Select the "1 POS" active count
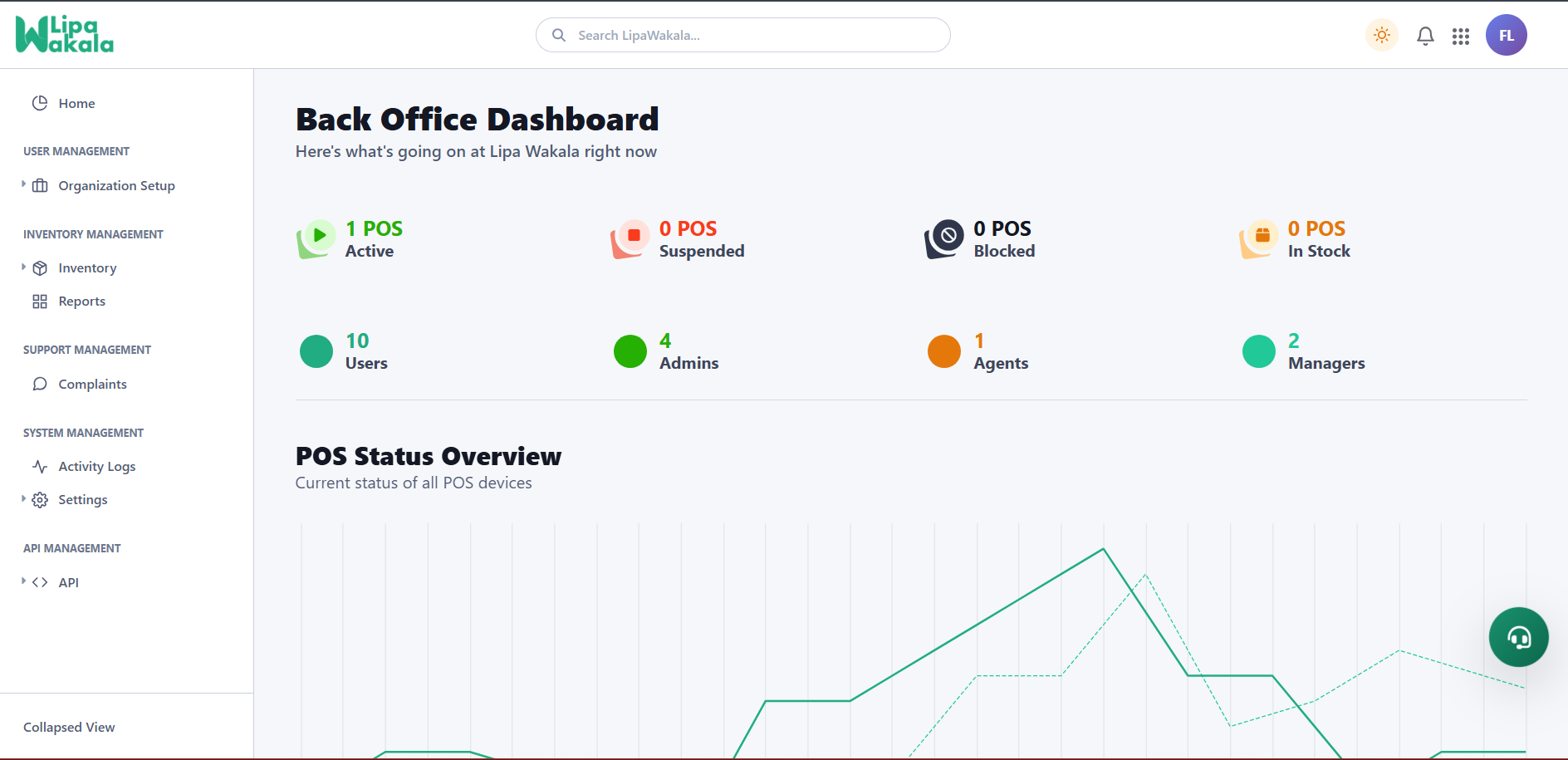The image size is (1568, 760). (374, 228)
